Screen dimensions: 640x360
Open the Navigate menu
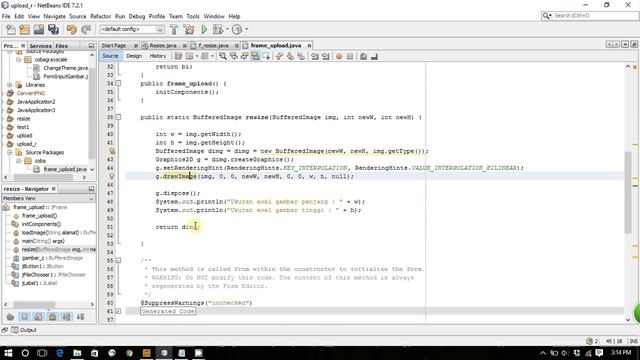click(54, 16)
